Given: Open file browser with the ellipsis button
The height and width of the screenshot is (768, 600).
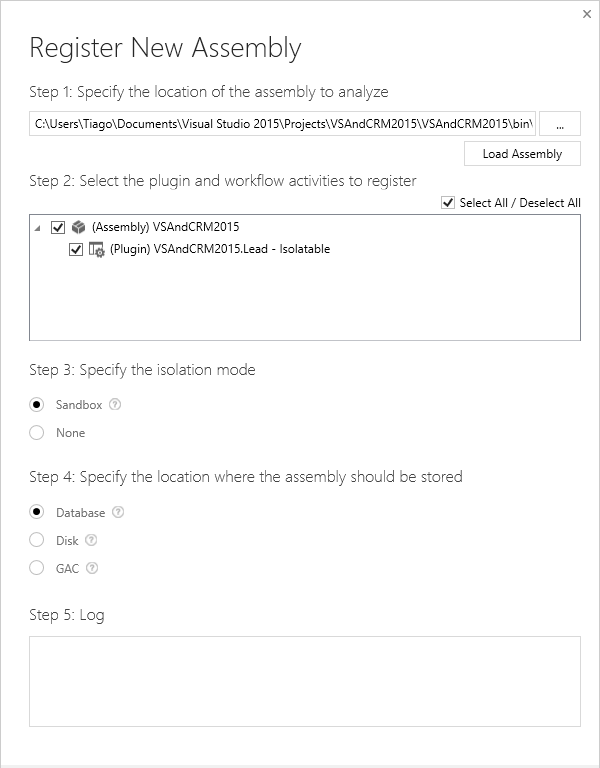Looking at the screenshot, I should click(560, 123).
